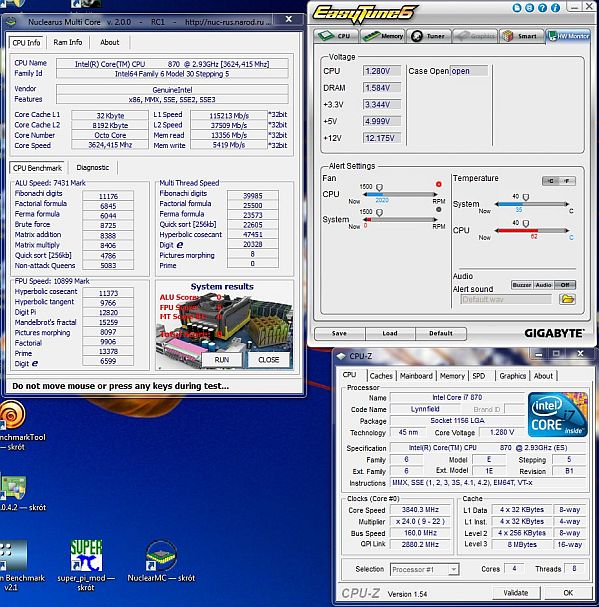Image resolution: width=599 pixels, height=607 pixels.
Task: Click Validate in CPU-Z
Action: pos(515,593)
